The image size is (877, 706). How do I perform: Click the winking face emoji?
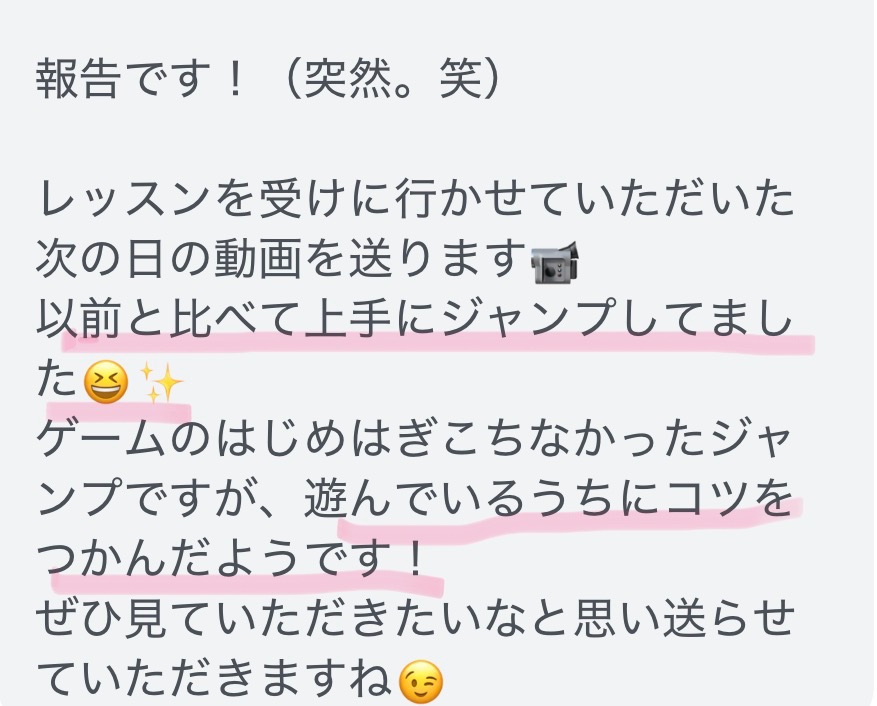tap(421, 682)
